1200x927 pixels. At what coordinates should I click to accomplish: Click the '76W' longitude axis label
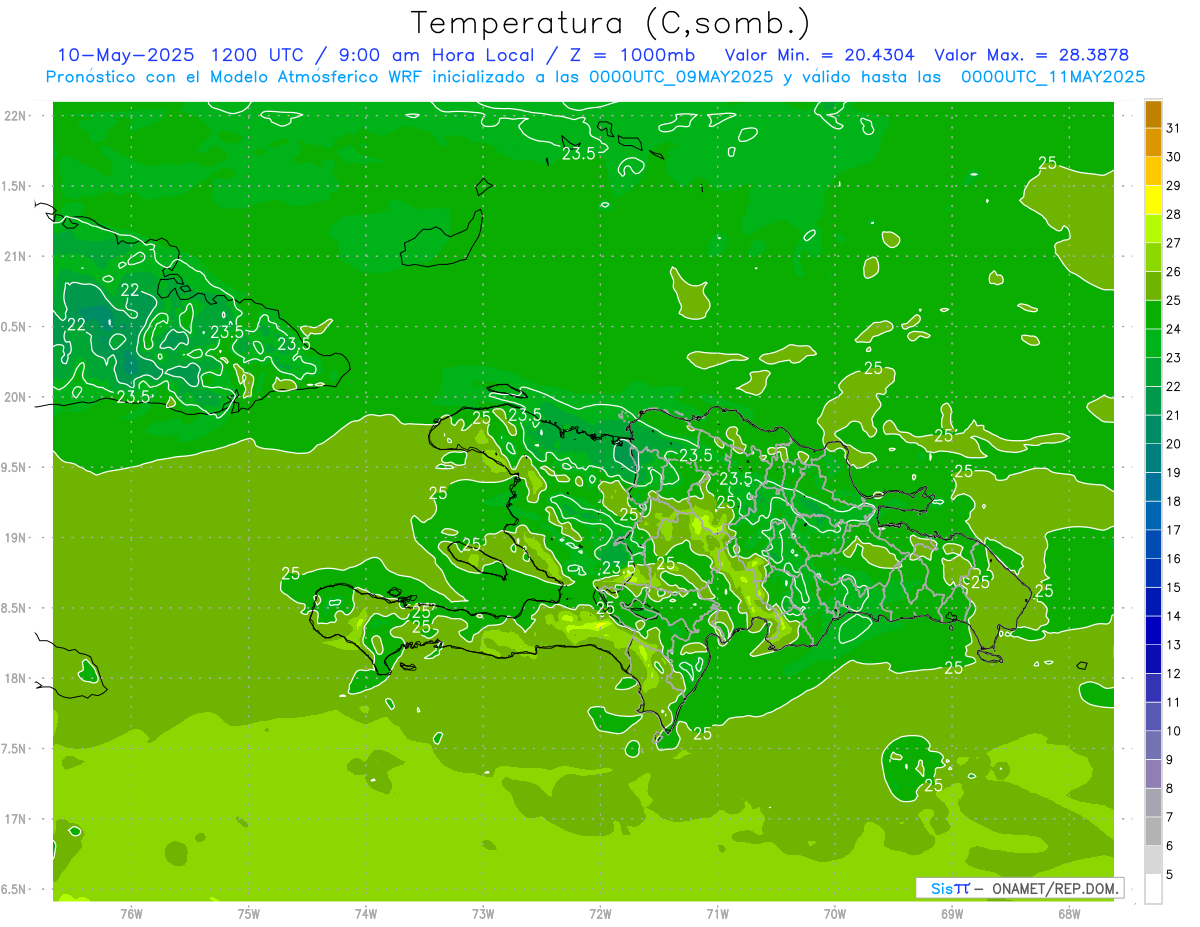pyautogui.click(x=131, y=914)
